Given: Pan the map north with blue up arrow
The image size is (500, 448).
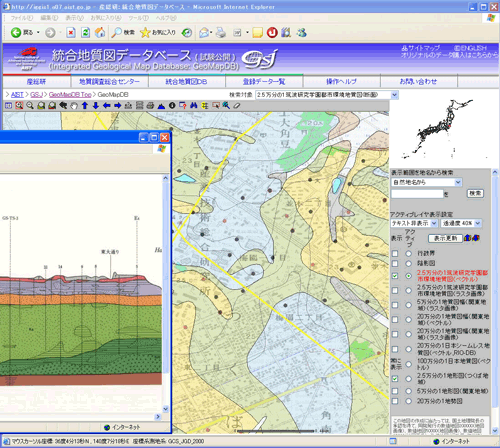Looking at the screenshot, I should pos(85,106).
